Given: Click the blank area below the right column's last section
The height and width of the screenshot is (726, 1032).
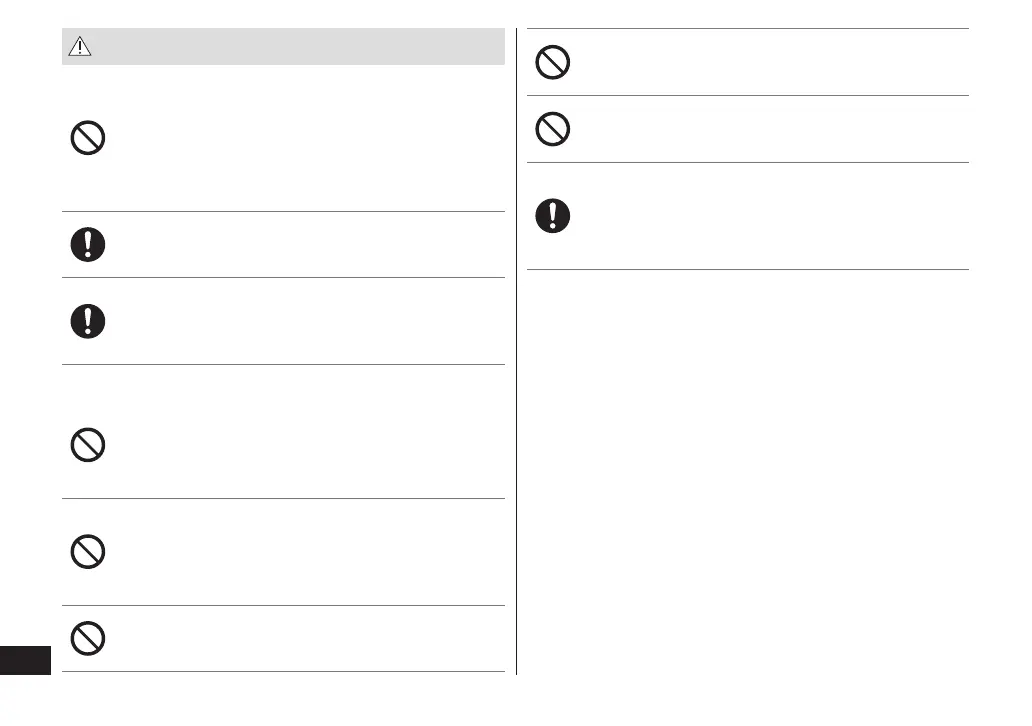Looking at the screenshot, I should [x=747, y=470].
